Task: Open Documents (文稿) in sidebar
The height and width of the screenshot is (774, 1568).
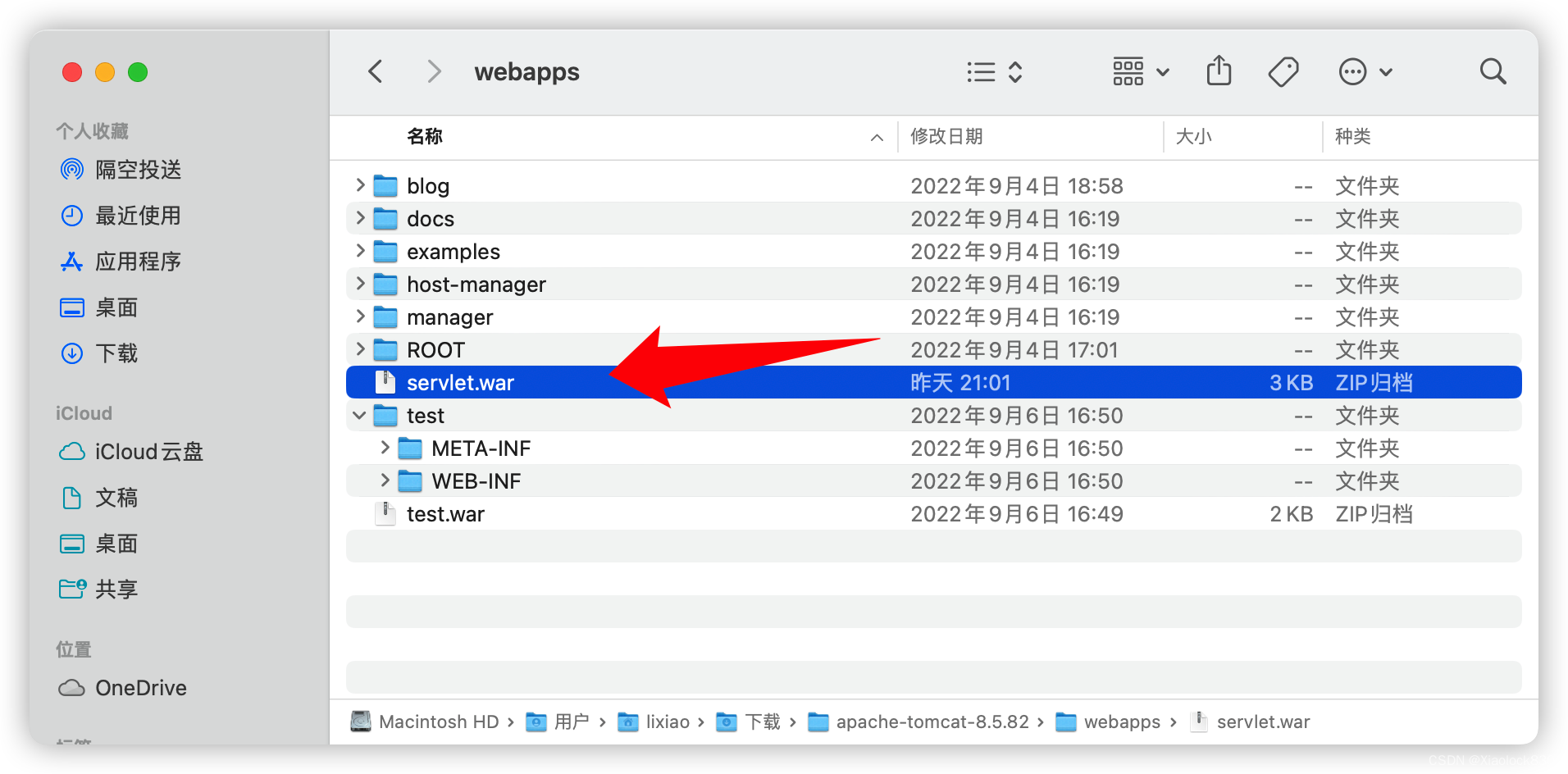Action: pos(99,498)
